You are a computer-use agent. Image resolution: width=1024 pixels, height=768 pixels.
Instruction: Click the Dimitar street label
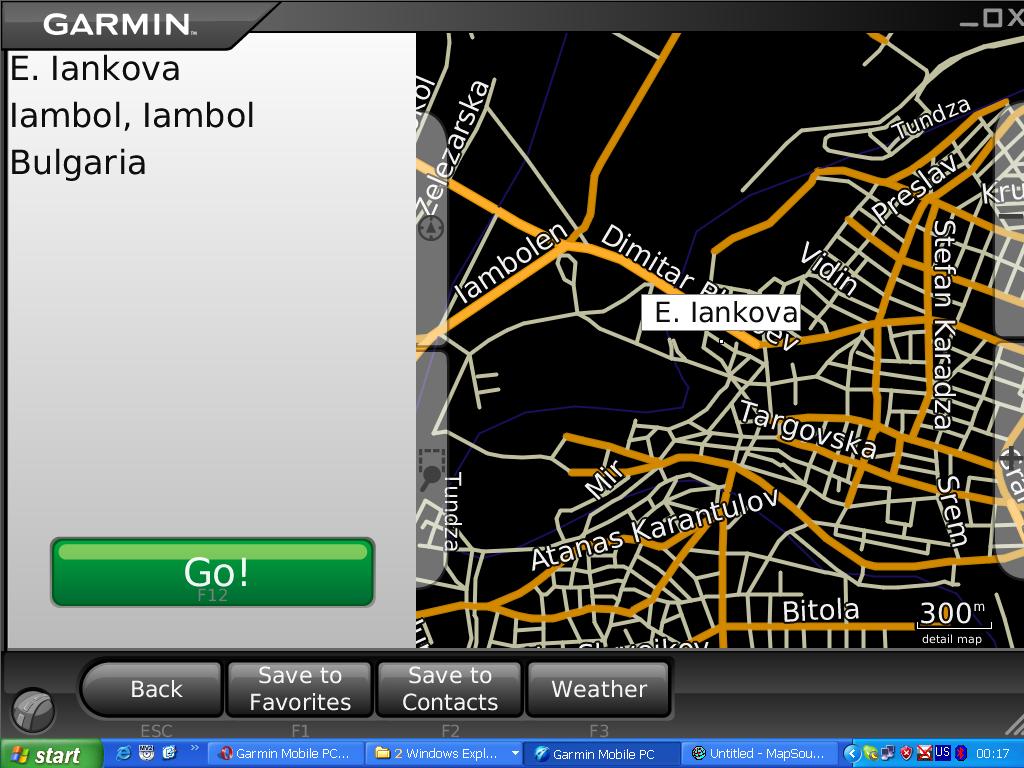tap(647, 256)
